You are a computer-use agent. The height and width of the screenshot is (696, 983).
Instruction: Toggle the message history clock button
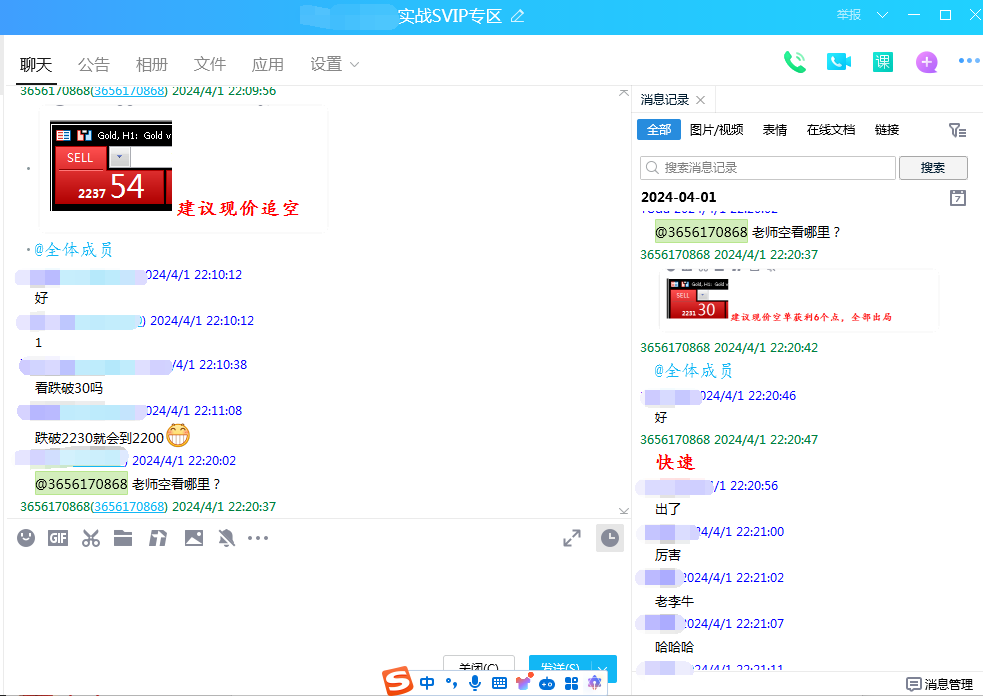(609, 538)
